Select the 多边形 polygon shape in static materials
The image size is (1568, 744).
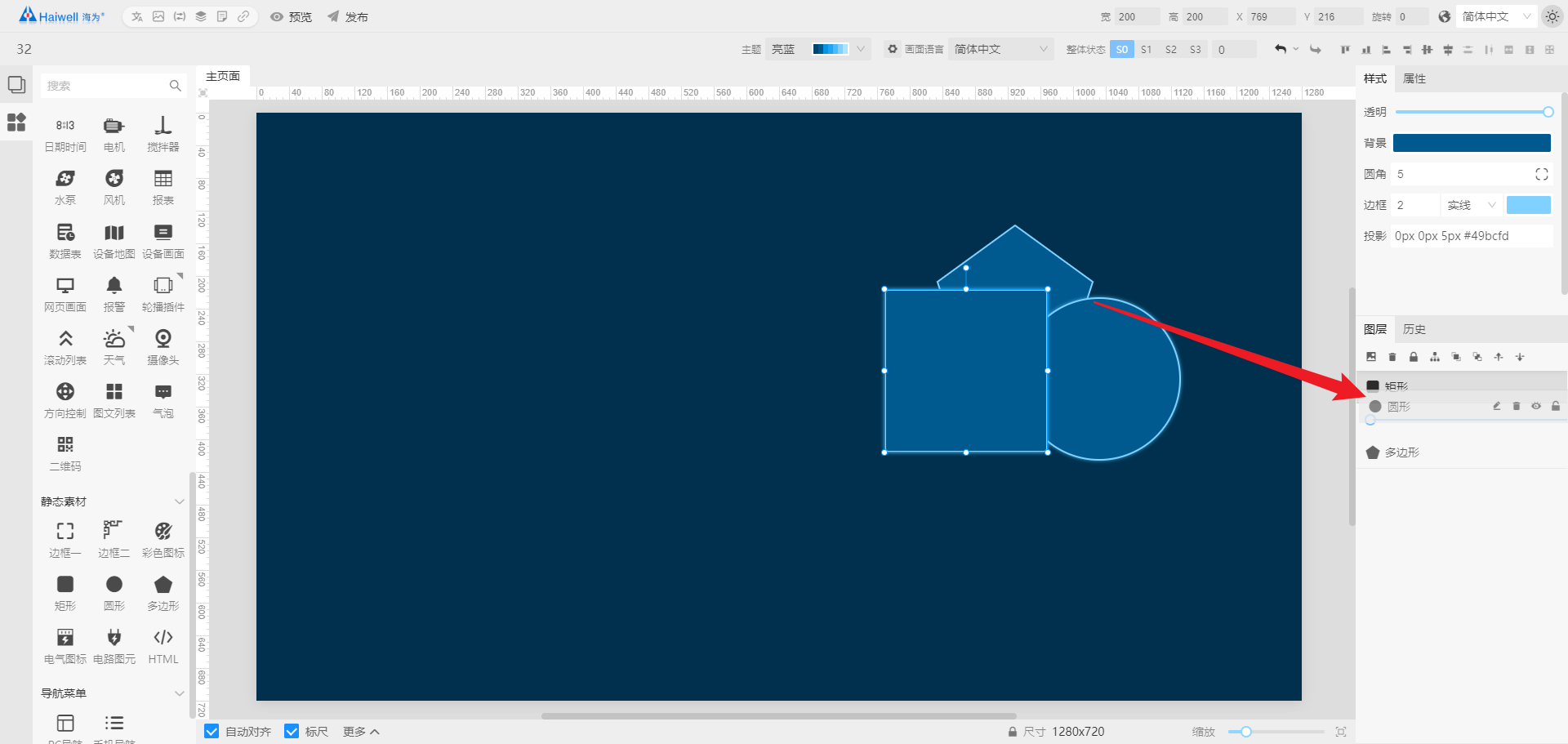click(x=163, y=594)
